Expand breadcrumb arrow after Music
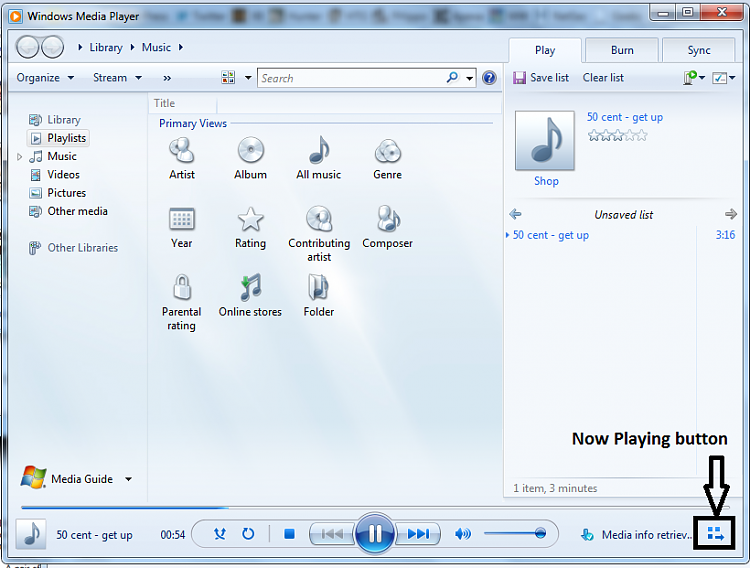 click(181, 47)
